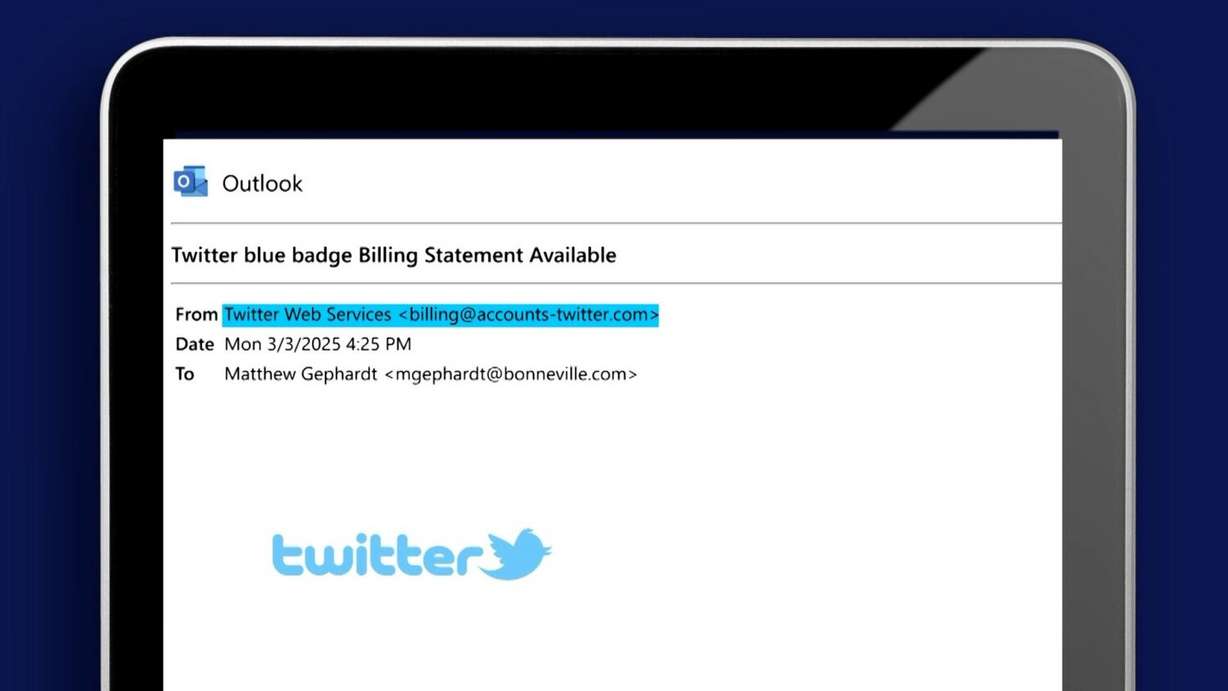Click recipient name Matthew Gephardt
Screen dimensions: 1228x691
(x=302, y=374)
